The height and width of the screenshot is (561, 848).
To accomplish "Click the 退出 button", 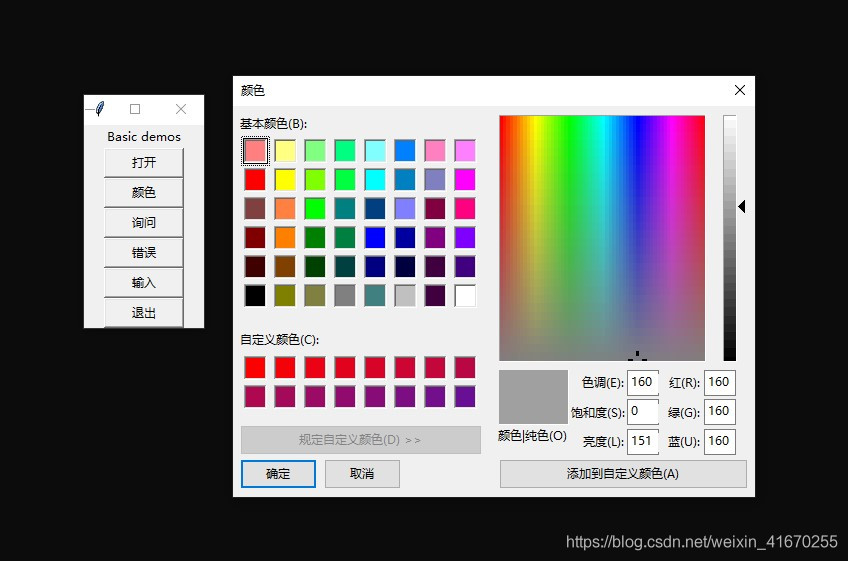I will point(144,313).
